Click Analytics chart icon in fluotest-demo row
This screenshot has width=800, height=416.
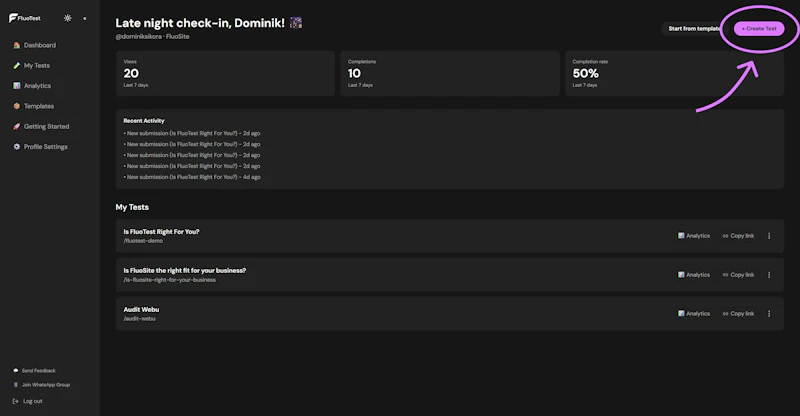coord(681,236)
